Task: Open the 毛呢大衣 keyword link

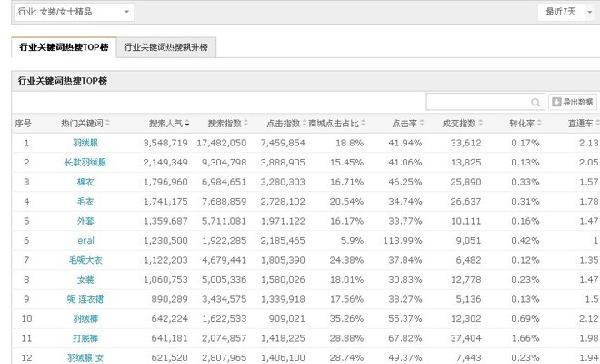Action: click(85, 260)
